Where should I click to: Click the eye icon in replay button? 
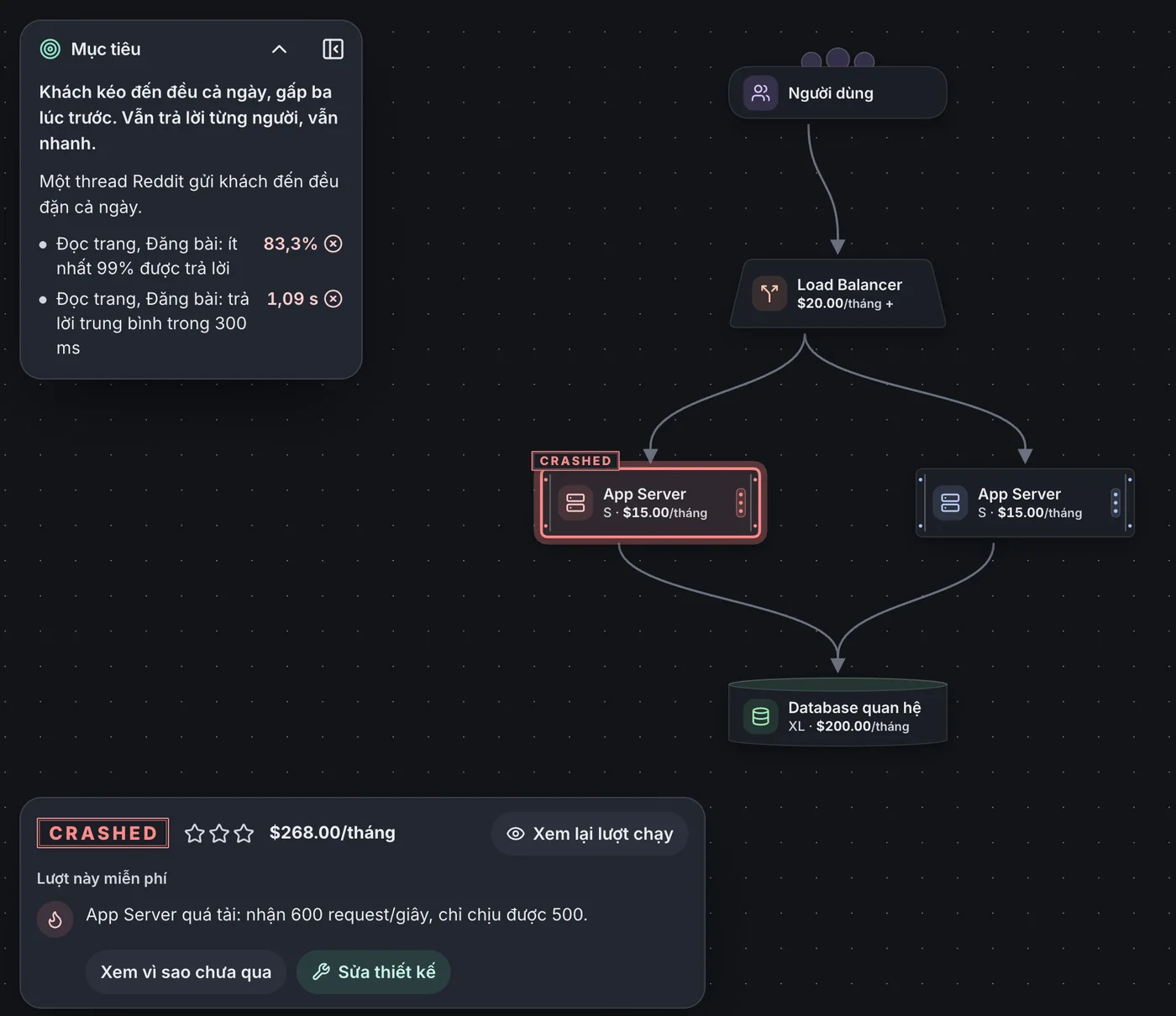(516, 834)
